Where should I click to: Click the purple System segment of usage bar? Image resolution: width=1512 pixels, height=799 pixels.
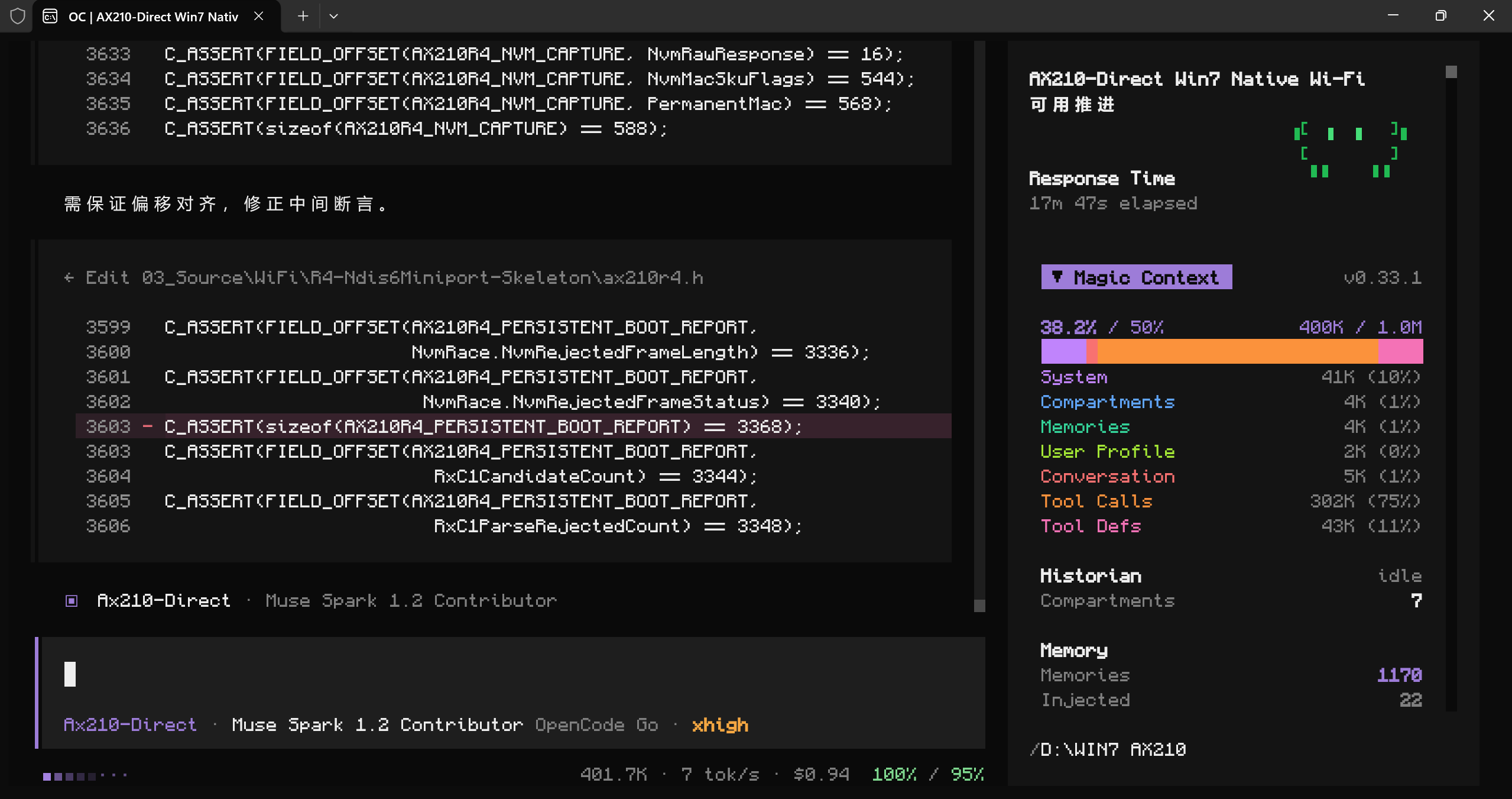point(1063,351)
